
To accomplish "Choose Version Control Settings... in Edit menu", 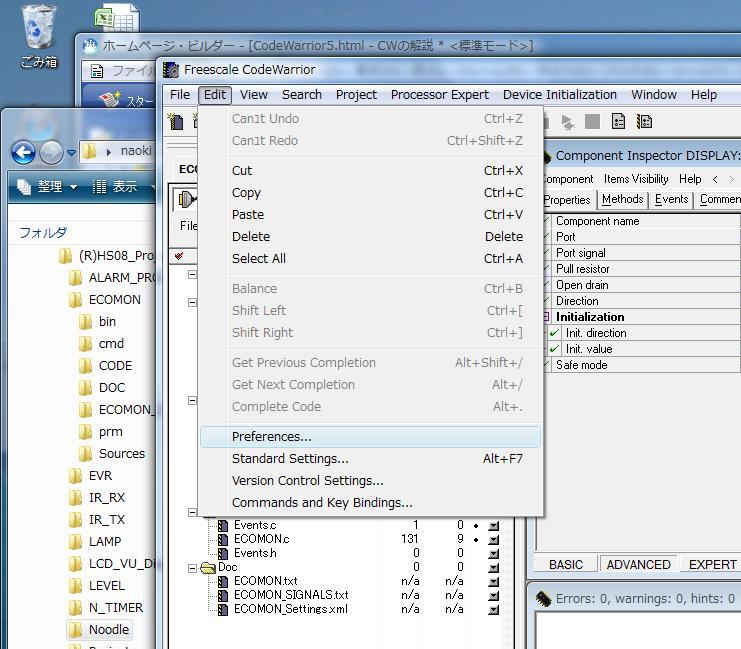I will click(x=370, y=481).
